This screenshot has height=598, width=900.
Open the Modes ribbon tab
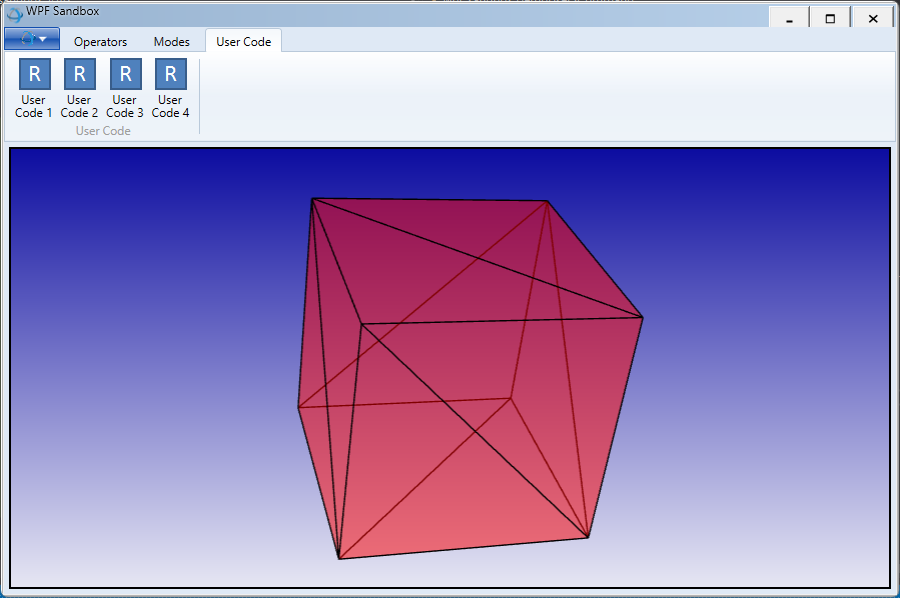click(171, 42)
